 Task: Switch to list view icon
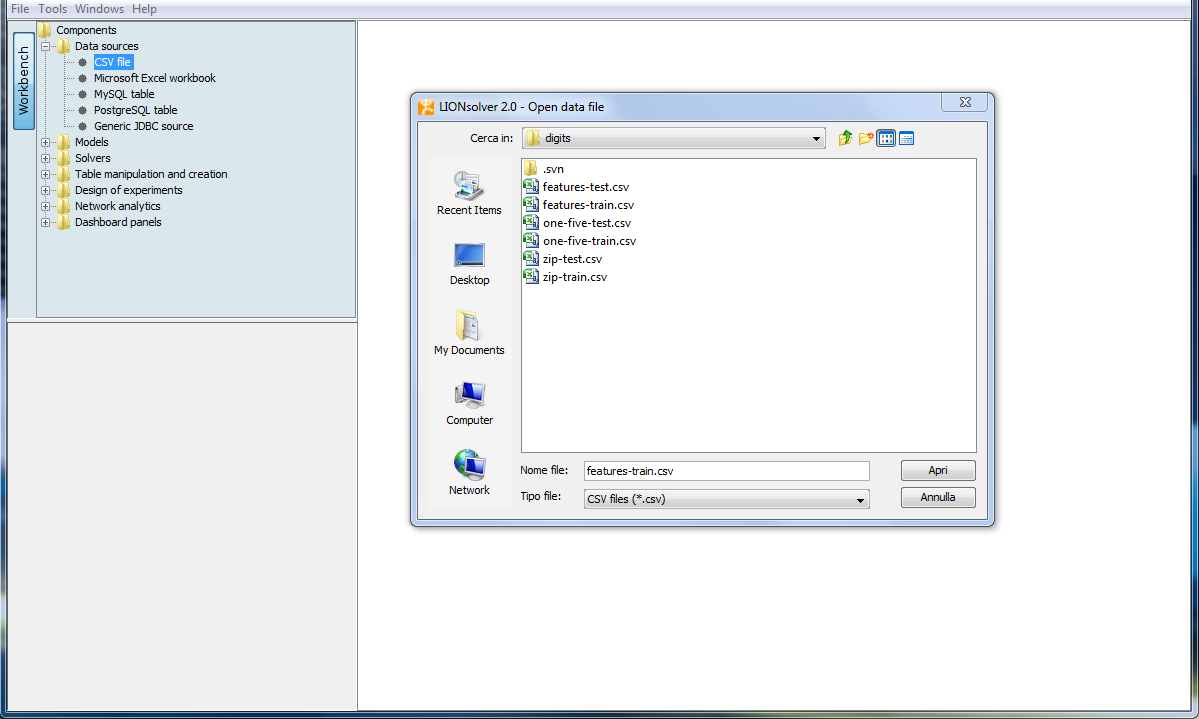click(886, 138)
